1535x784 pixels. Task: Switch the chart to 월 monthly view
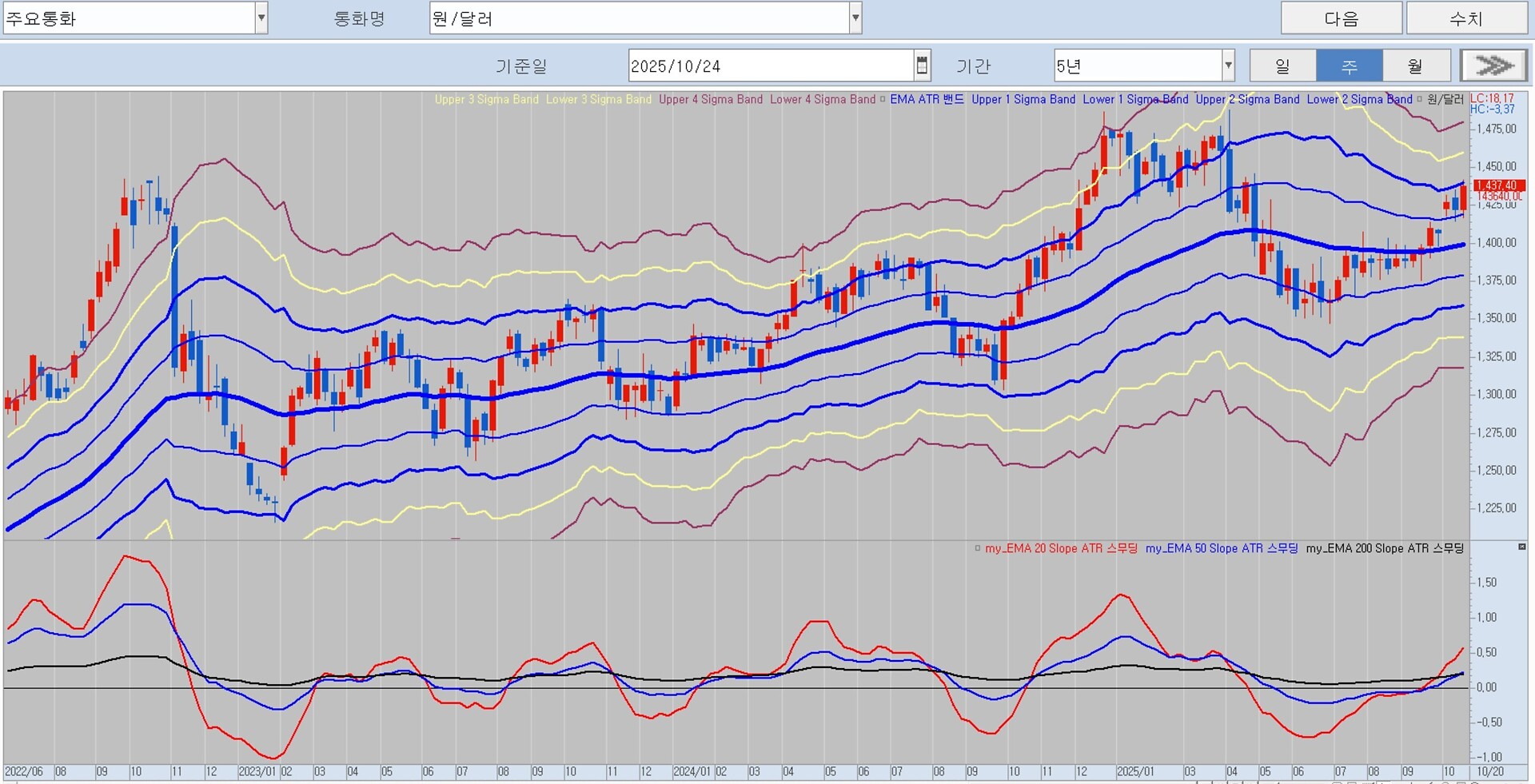pyautogui.click(x=1415, y=66)
